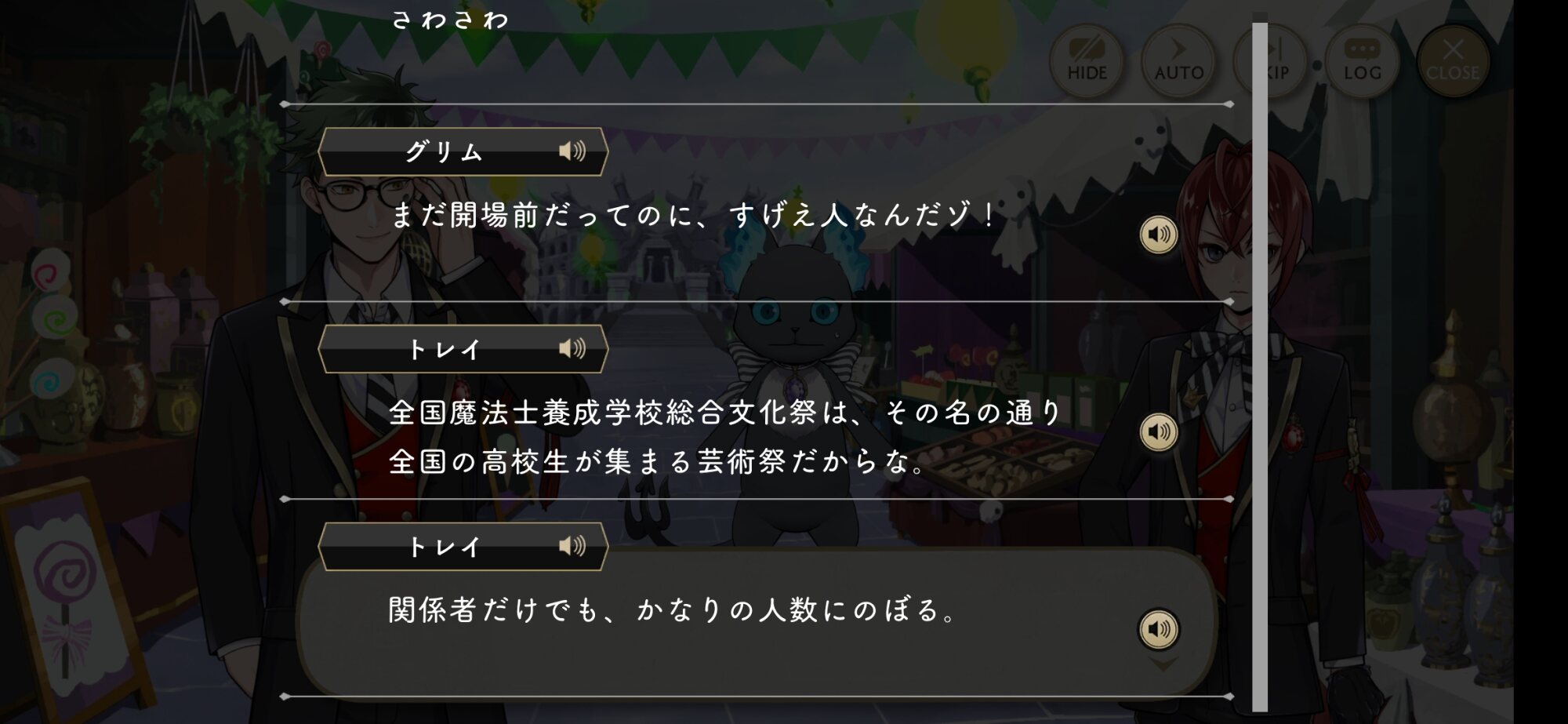Screen dimensions: 1568x724
Task: Select the first トレイ name tag
Action: [463, 349]
